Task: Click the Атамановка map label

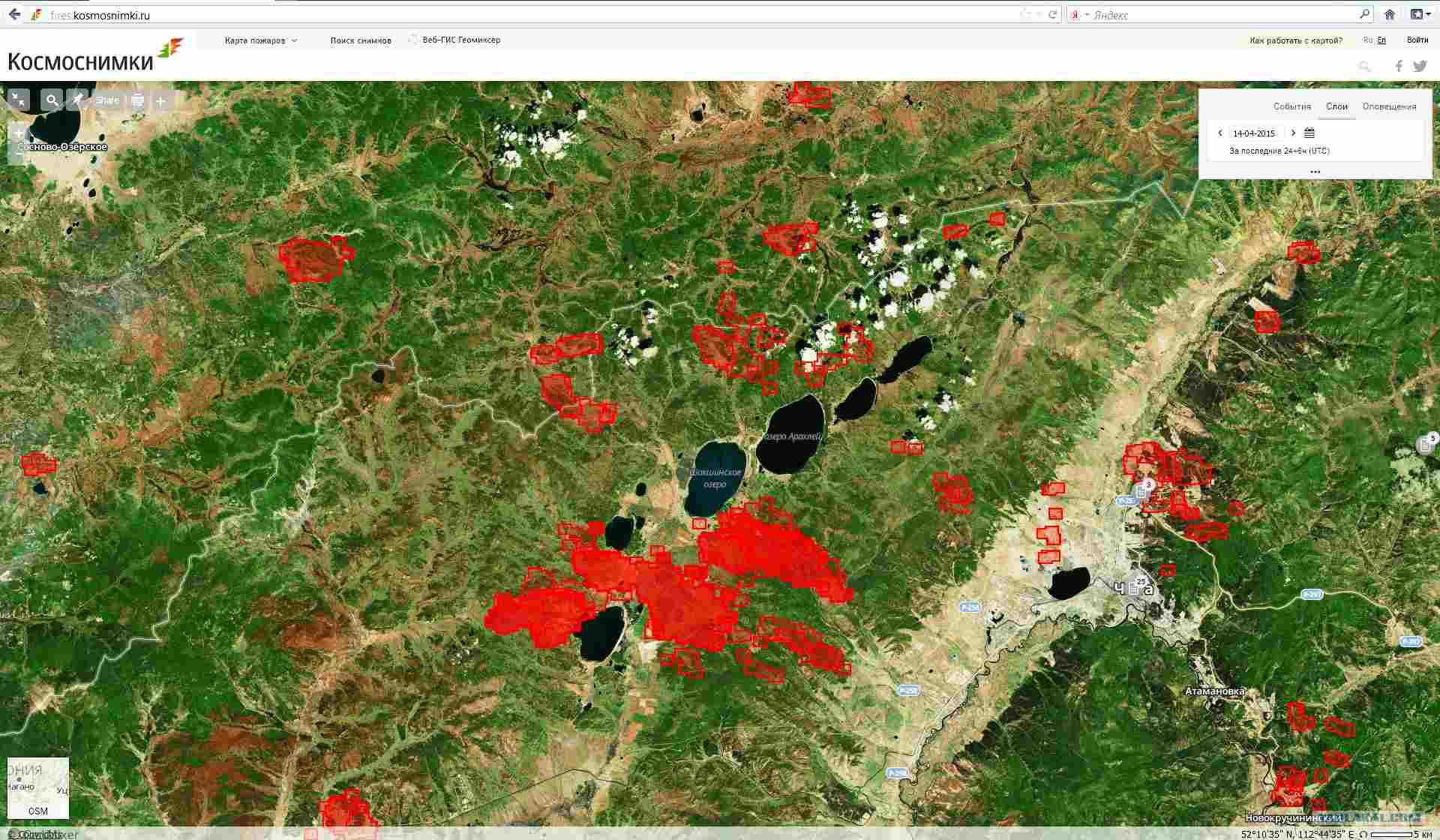Action: [1215, 691]
